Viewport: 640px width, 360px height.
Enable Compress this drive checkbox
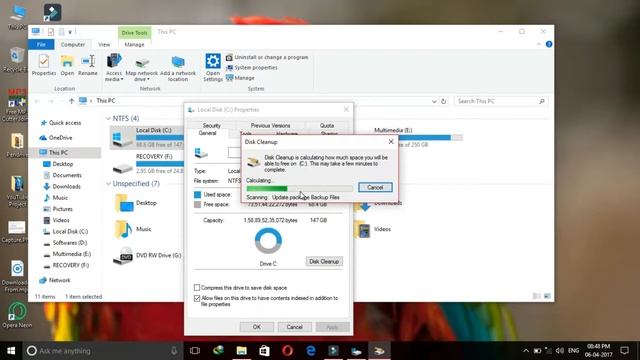[x=197, y=288]
